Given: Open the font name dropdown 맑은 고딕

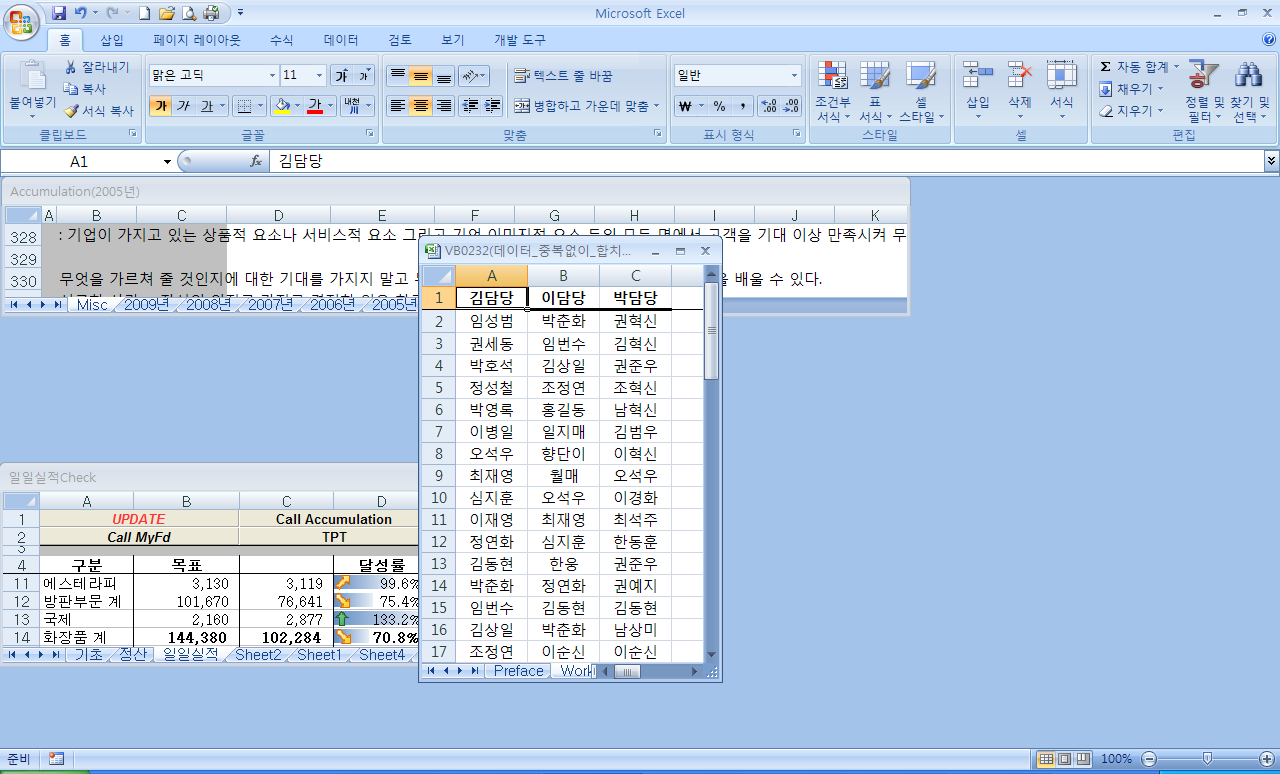Looking at the screenshot, I should (273, 75).
